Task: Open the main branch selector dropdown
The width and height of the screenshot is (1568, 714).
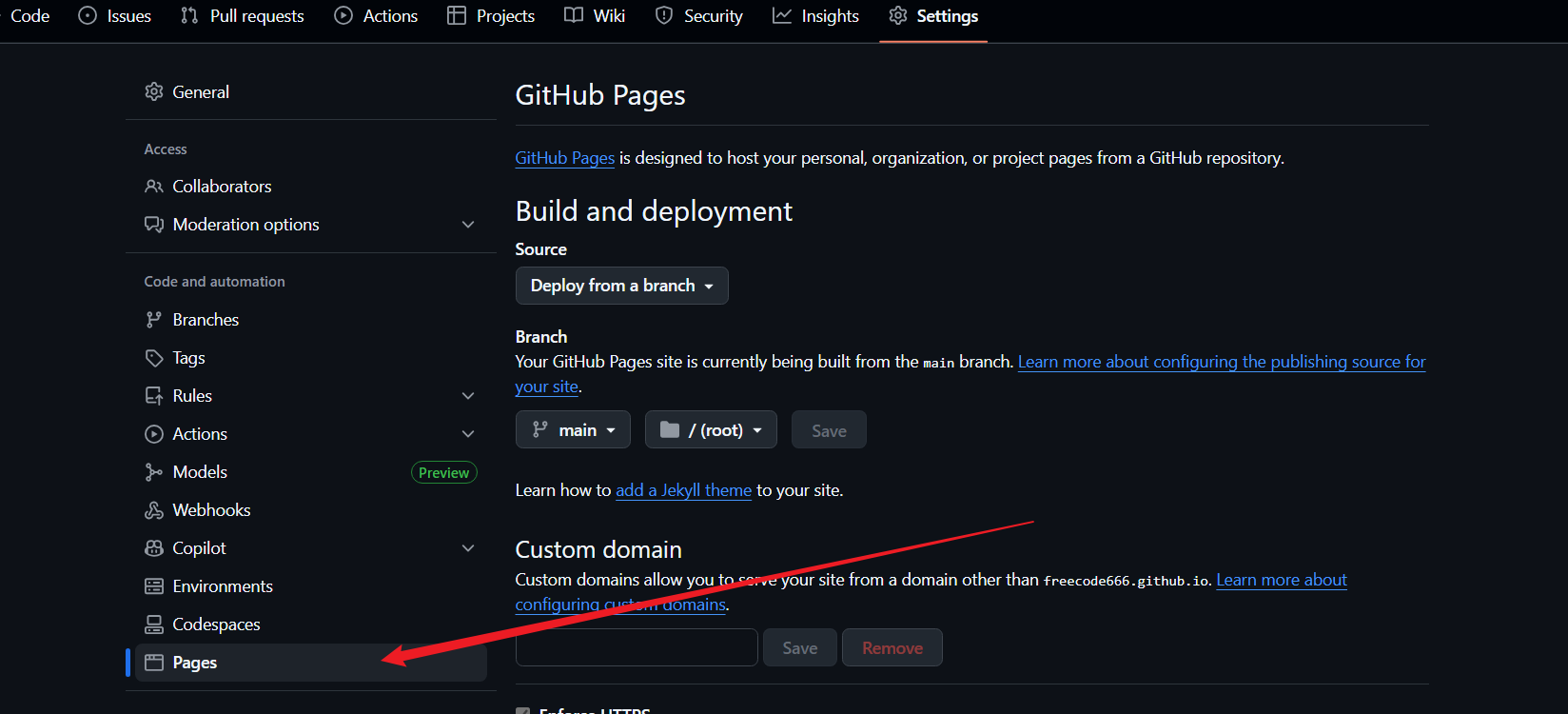Action: point(573,430)
